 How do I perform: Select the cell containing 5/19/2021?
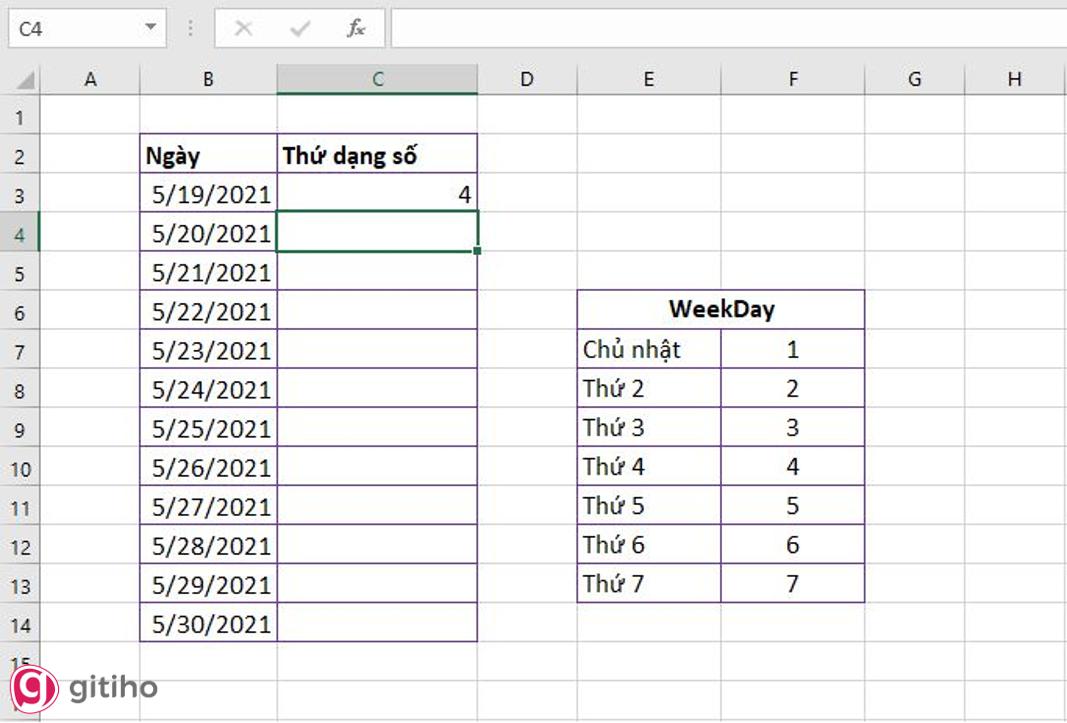point(209,194)
